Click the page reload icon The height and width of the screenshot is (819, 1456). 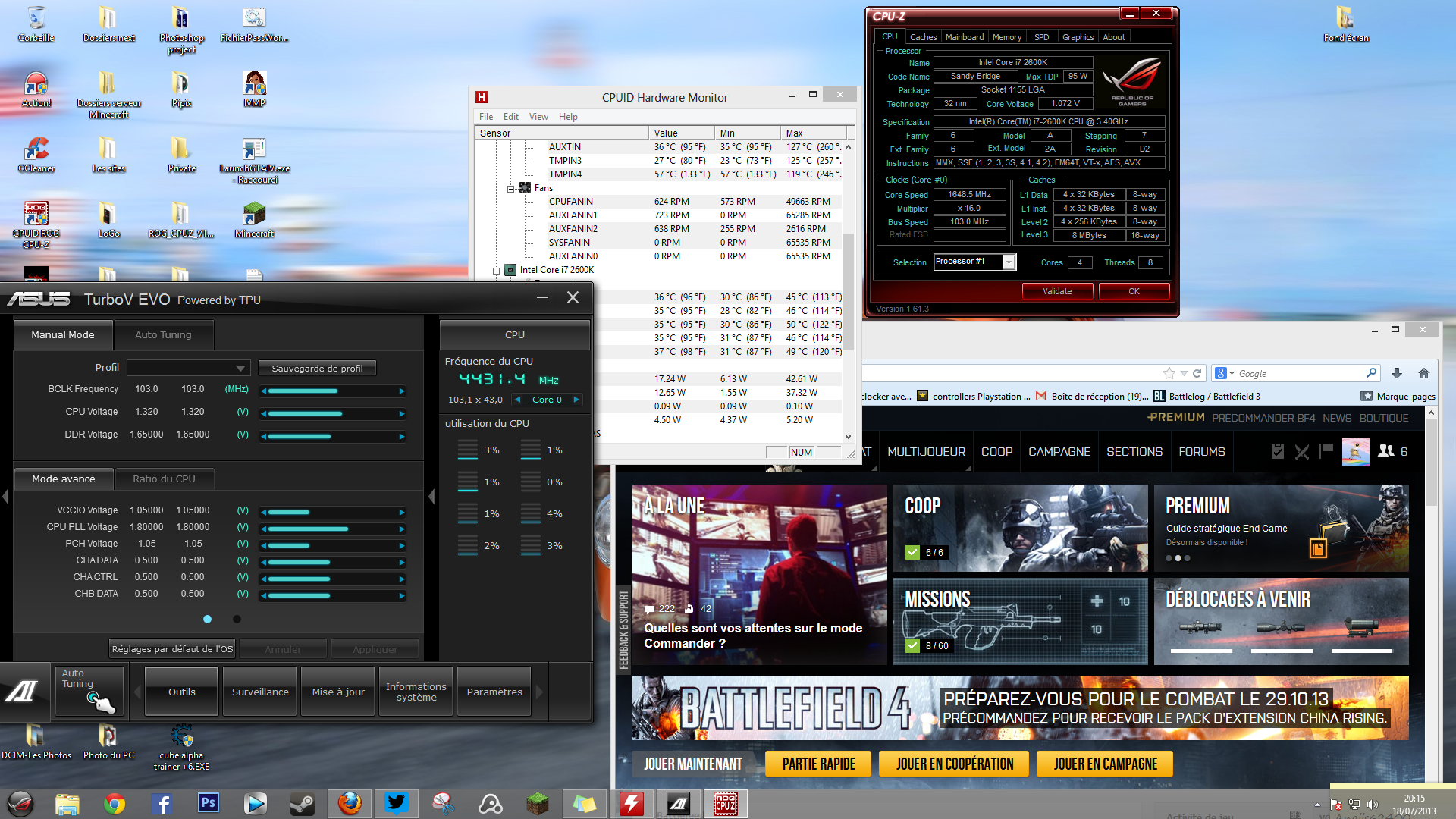coord(1197,373)
